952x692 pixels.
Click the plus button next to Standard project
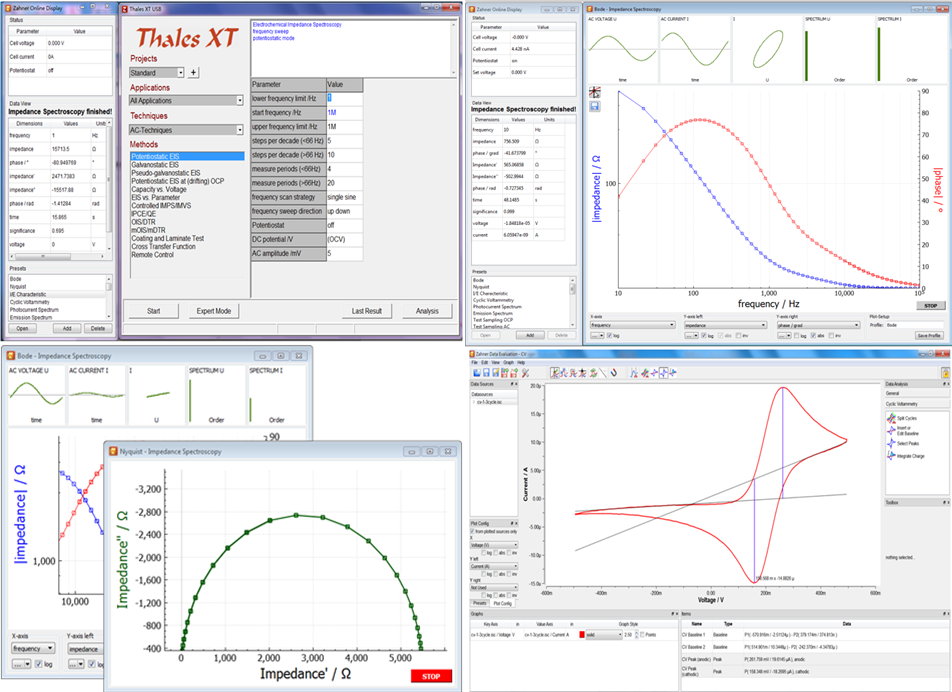point(194,73)
